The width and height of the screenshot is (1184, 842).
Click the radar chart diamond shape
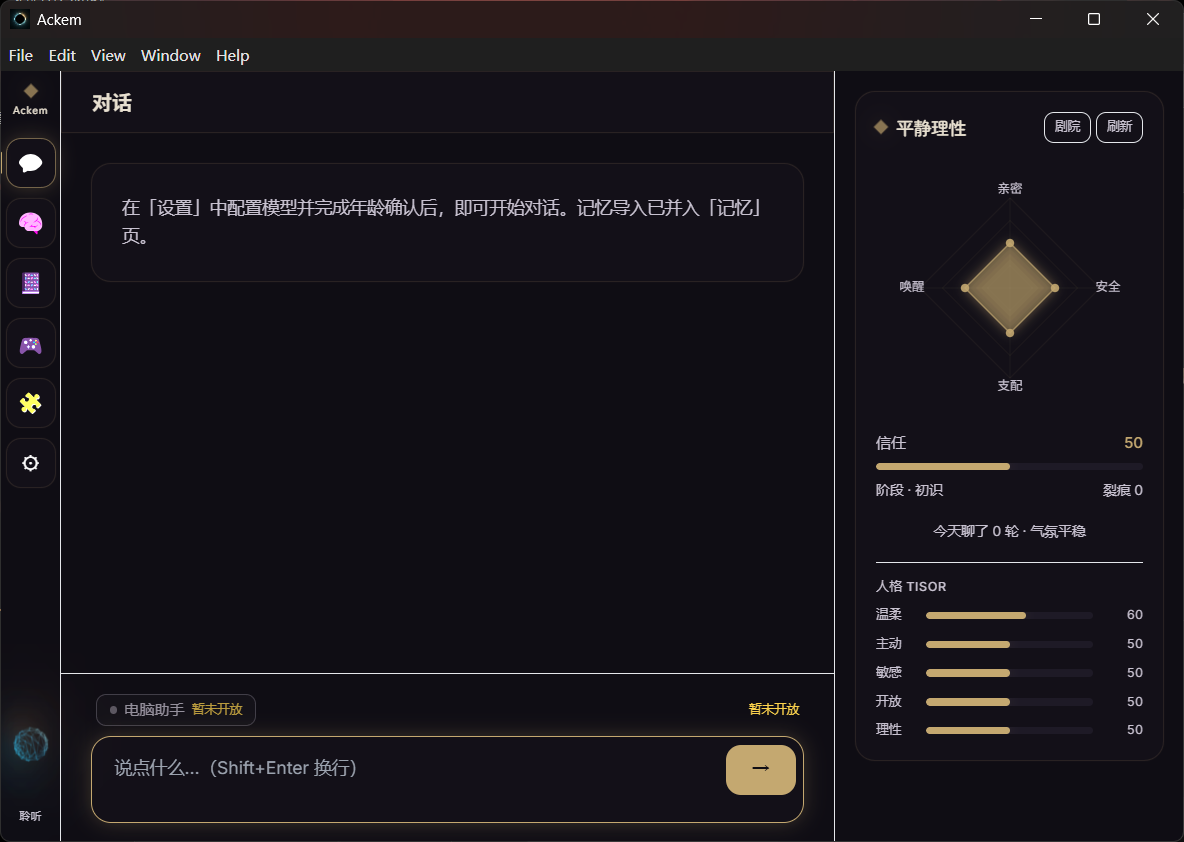coord(1010,288)
